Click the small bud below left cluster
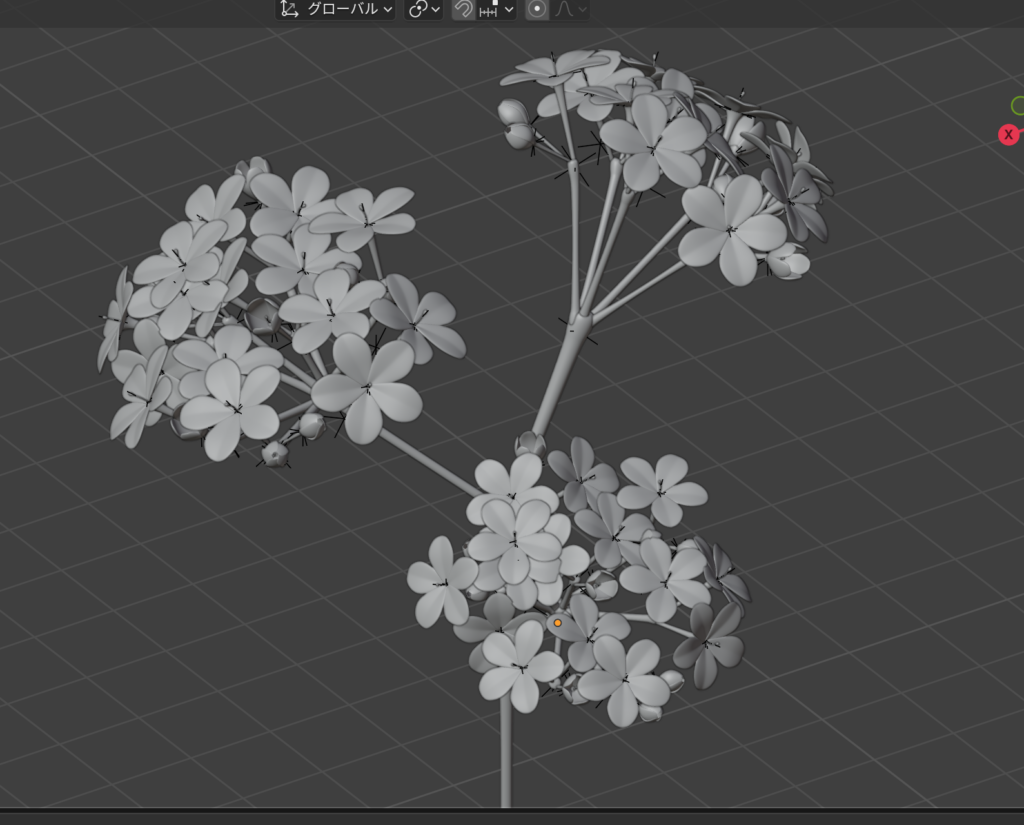 point(274,453)
